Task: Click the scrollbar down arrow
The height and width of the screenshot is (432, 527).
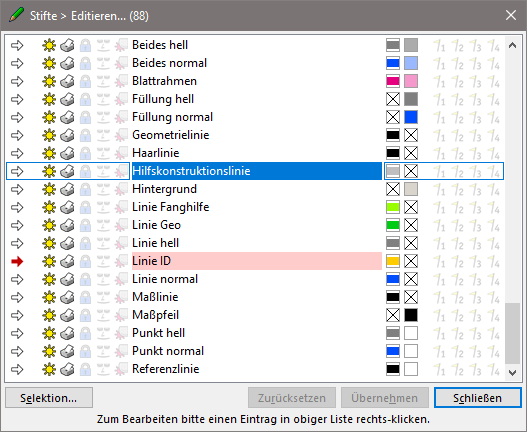Action: click(513, 372)
